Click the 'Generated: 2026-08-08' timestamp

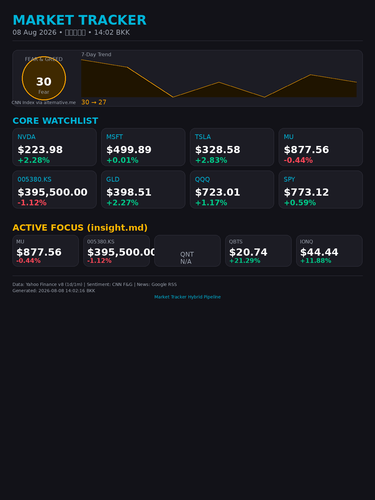pyautogui.click(x=54, y=291)
